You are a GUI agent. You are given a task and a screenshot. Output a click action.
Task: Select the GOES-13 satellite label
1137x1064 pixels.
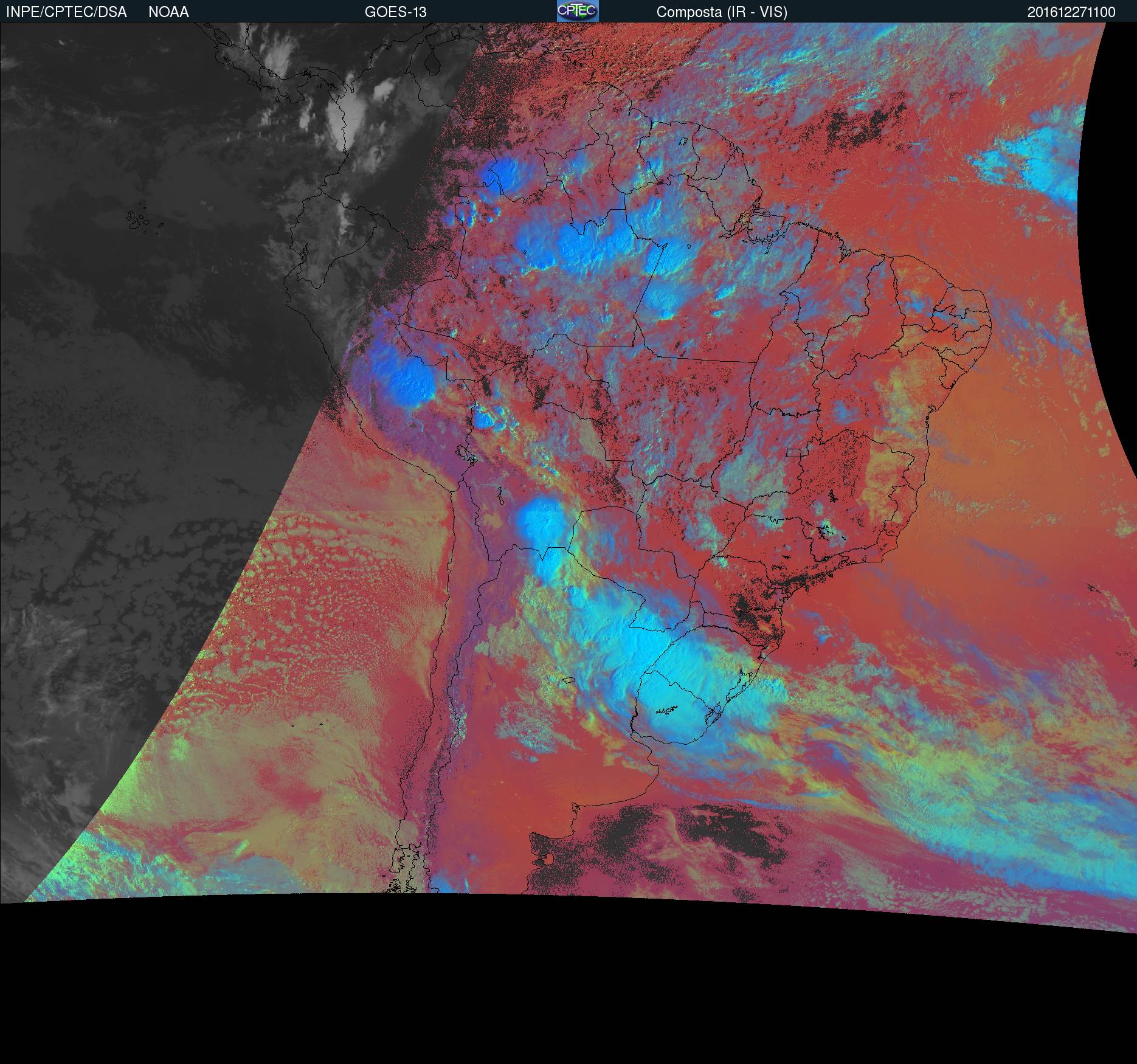395,12
